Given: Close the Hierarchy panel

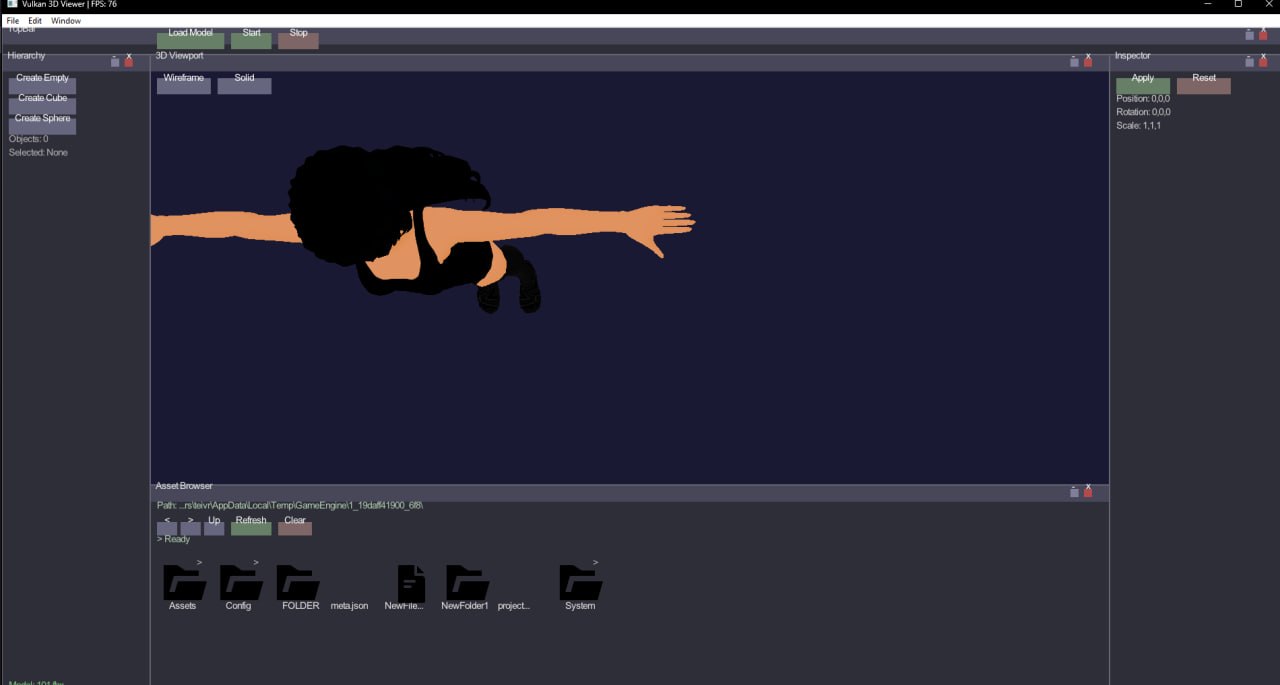Looking at the screenshot, I should click(129, 62).
